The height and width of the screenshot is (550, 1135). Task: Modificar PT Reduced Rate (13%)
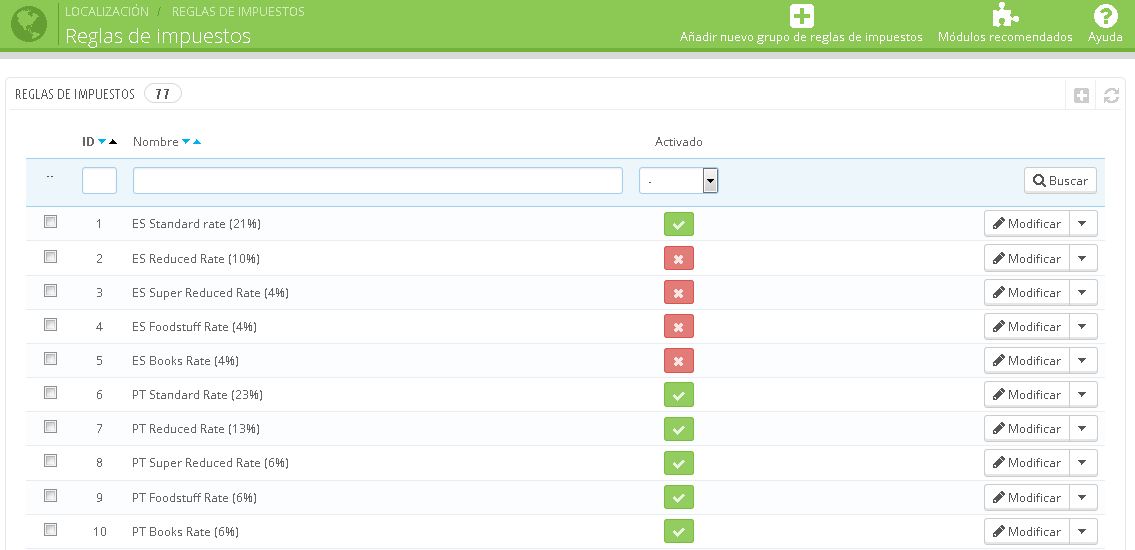(x=1026, y=428)
